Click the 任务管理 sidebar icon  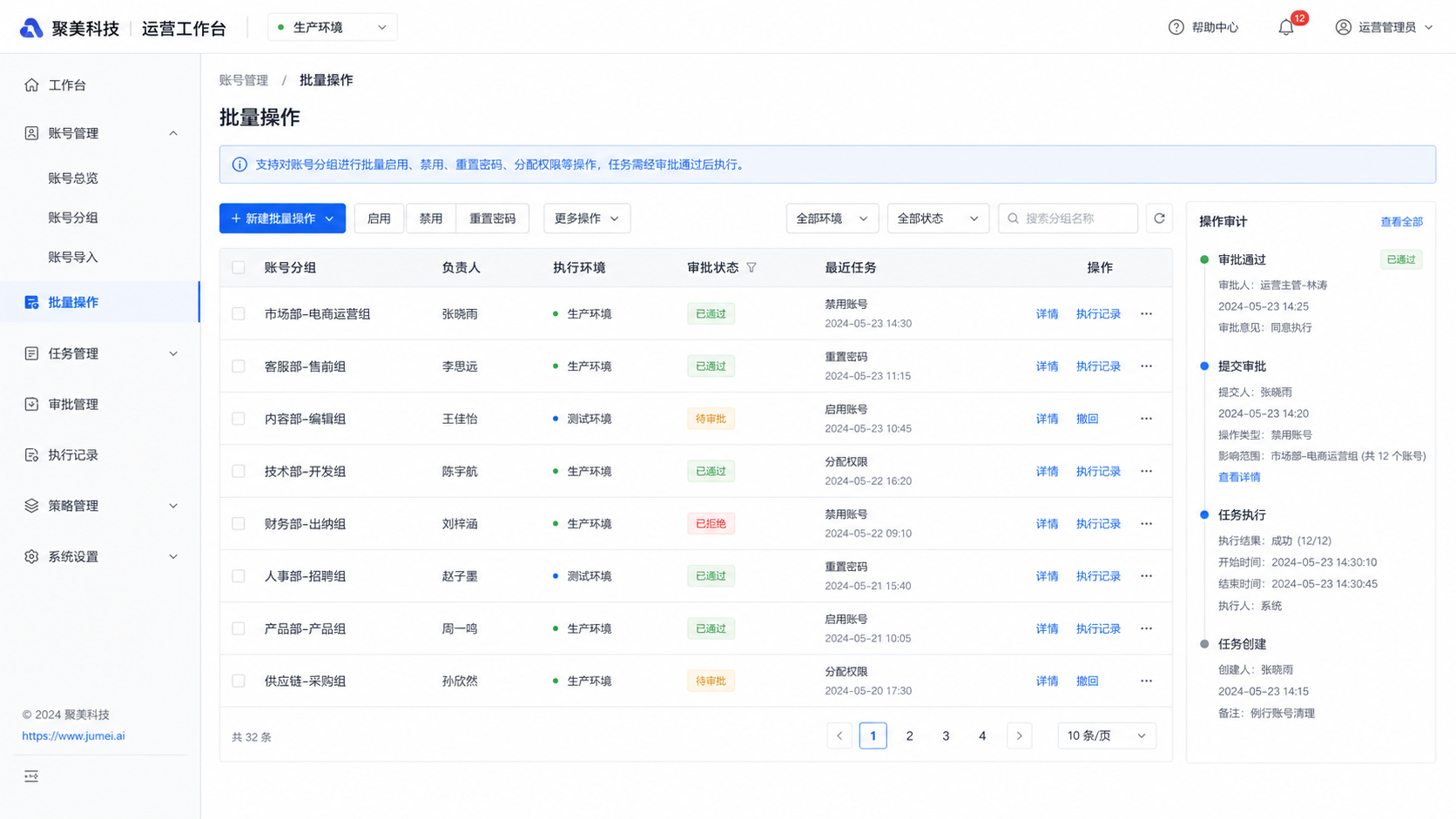tap(31, 353)
